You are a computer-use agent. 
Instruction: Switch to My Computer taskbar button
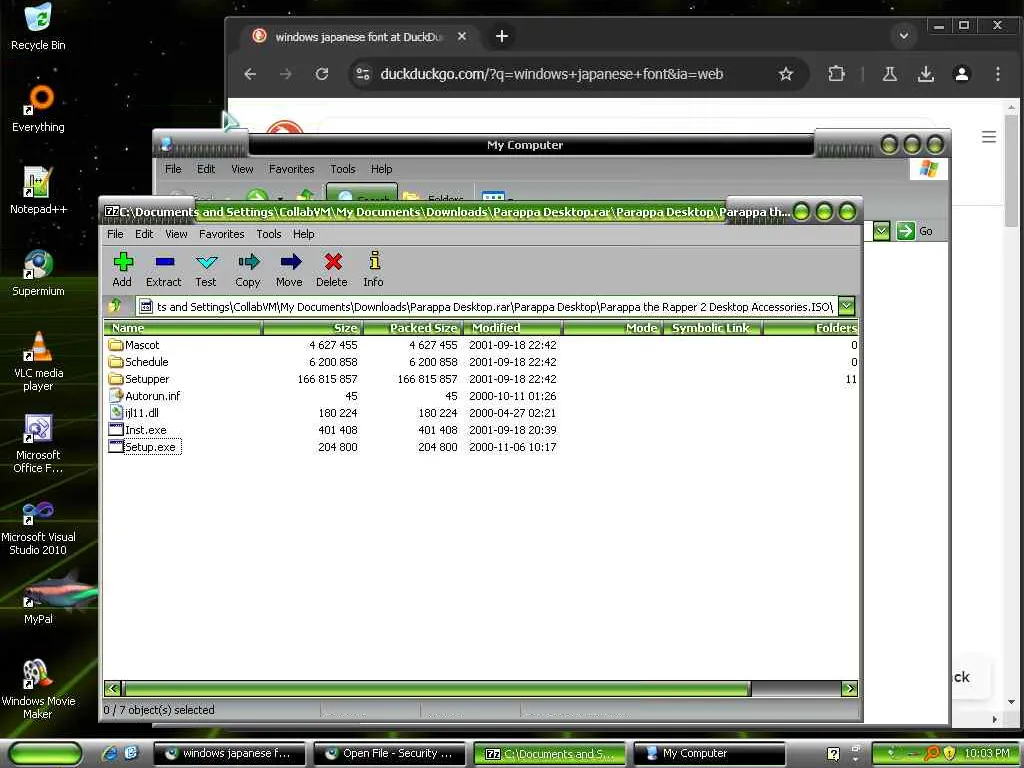[x=709, y=753]
